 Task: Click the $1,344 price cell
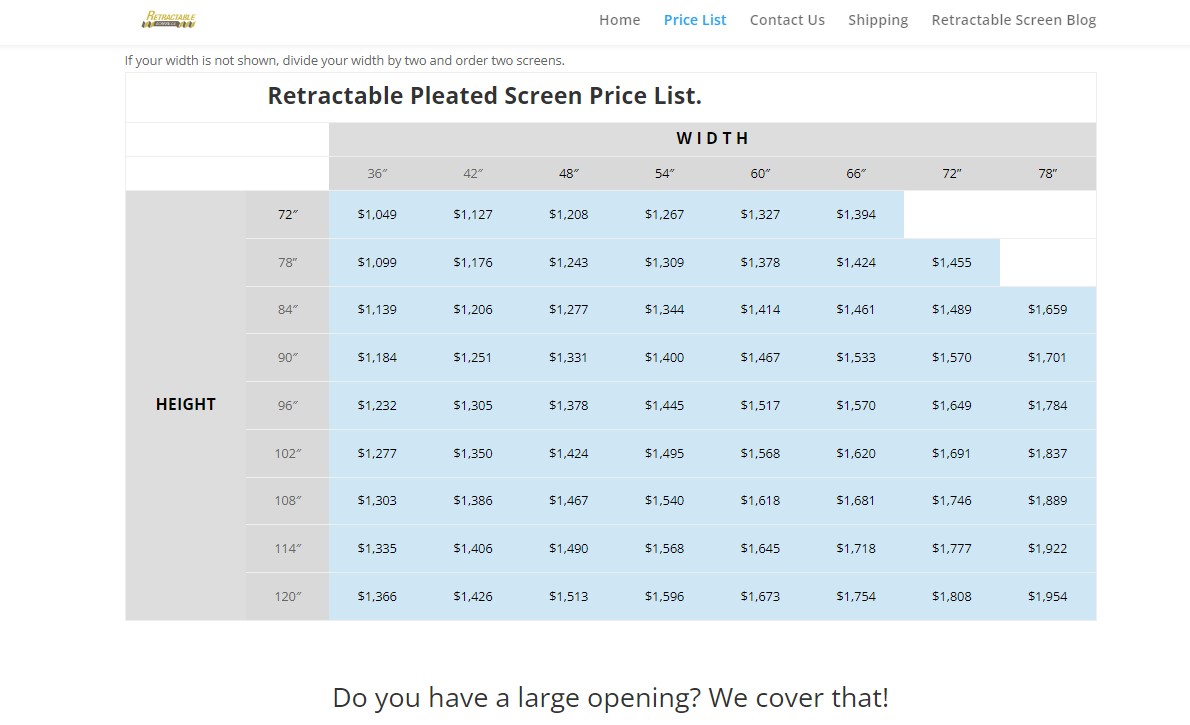pyautogui.click(x=664, y=310)
